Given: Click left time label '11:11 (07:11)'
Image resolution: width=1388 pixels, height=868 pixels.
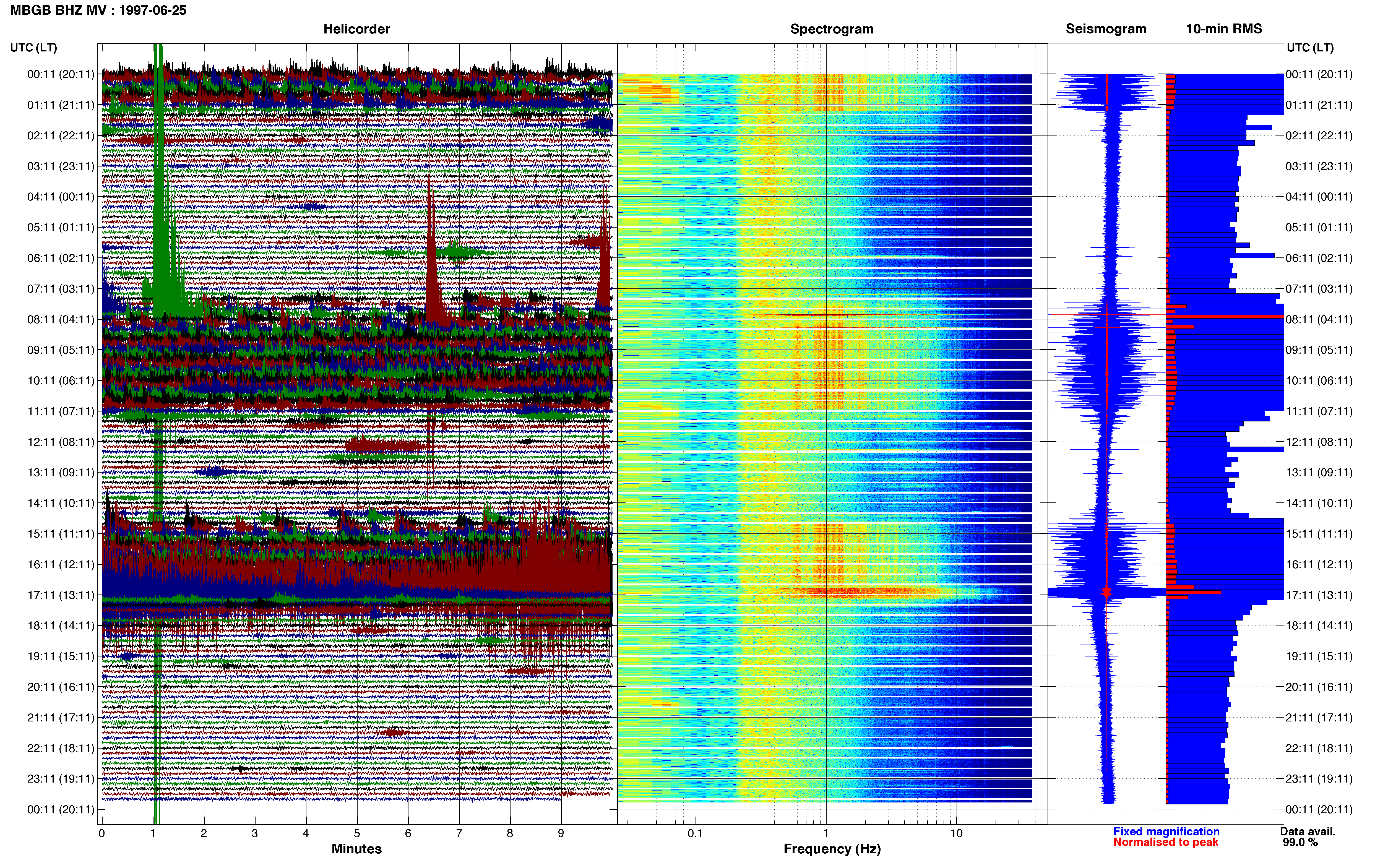Looking at the screenshot, I should click(x=60, y=411).
